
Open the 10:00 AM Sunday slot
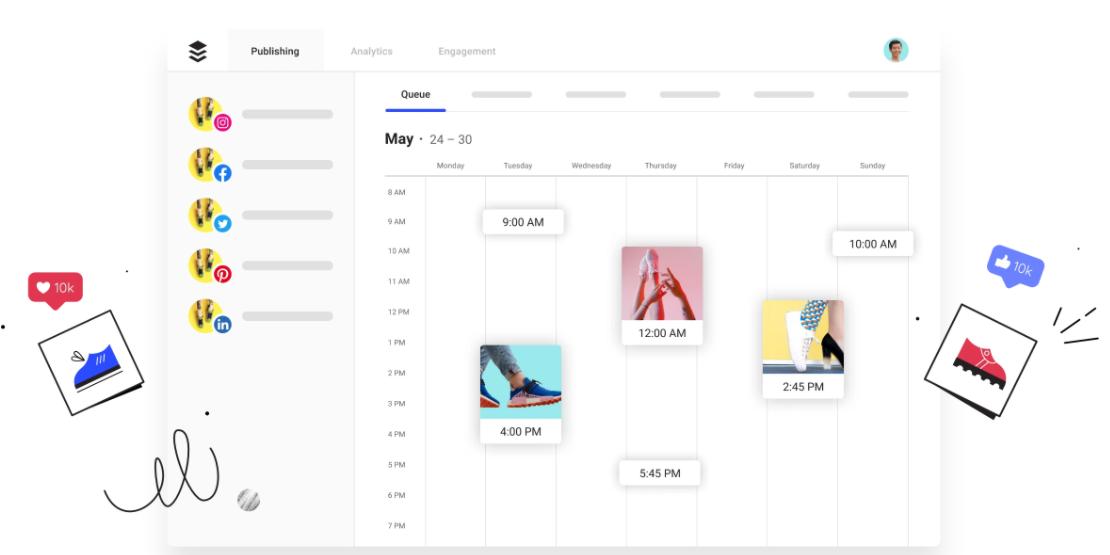click(872, 243)
